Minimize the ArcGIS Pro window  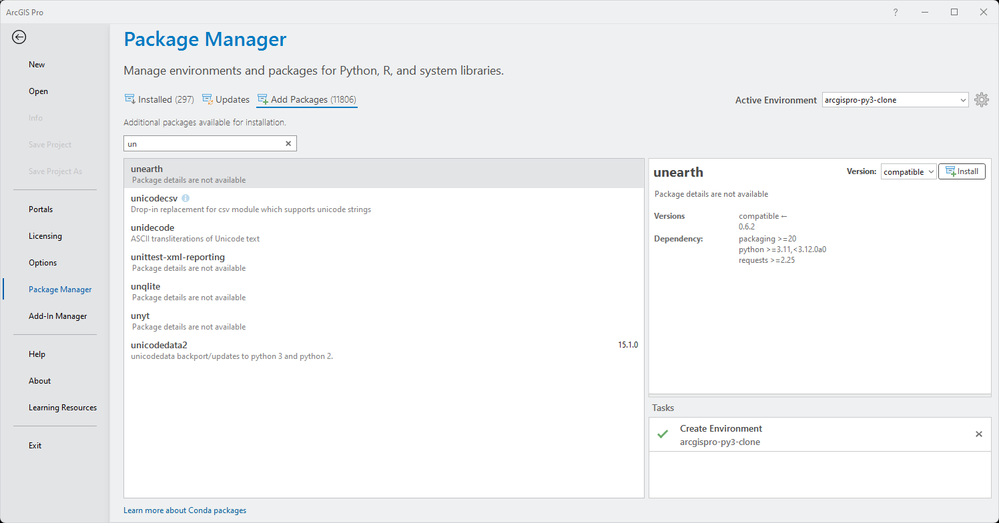(924, 12)
